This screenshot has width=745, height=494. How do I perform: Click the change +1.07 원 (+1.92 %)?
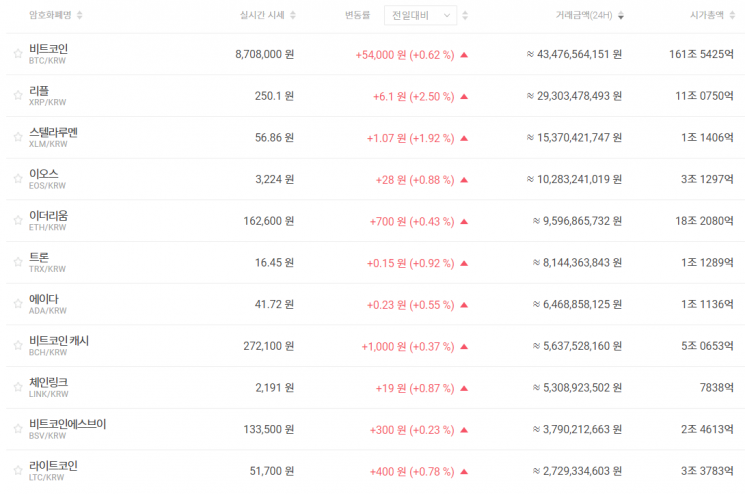411,139
